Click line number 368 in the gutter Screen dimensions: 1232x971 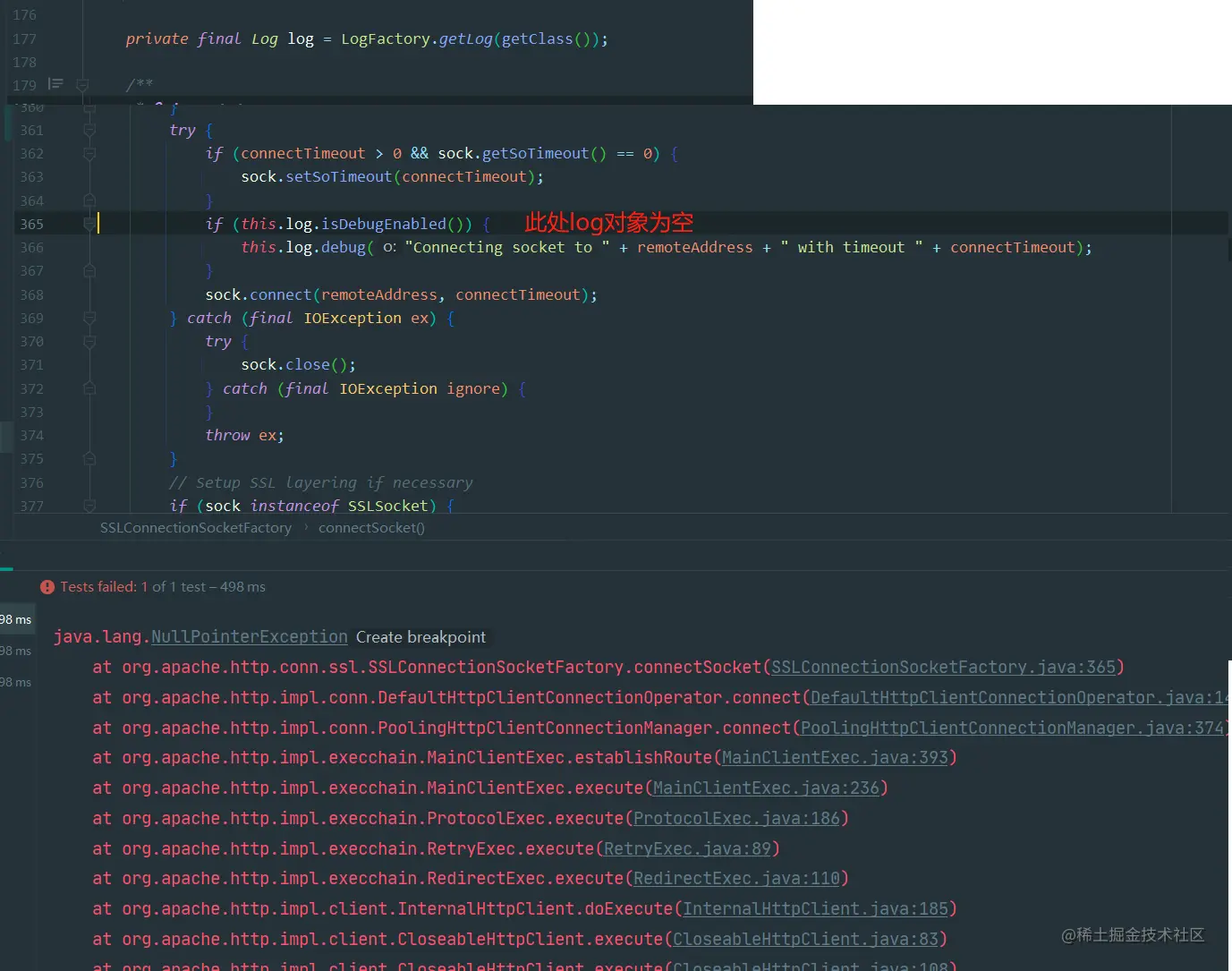(32, 294)
